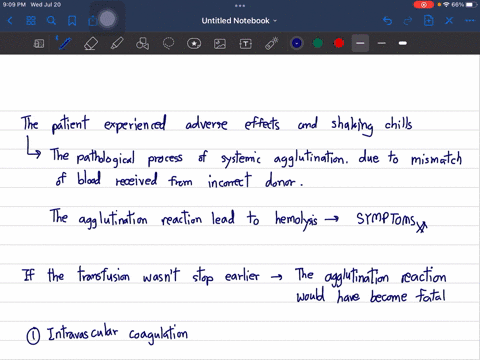The height and width of the screenshot is (360, 480).
Task: Close the notebook with the X icon
Action: pyautogui.click(x=449, y=21)
